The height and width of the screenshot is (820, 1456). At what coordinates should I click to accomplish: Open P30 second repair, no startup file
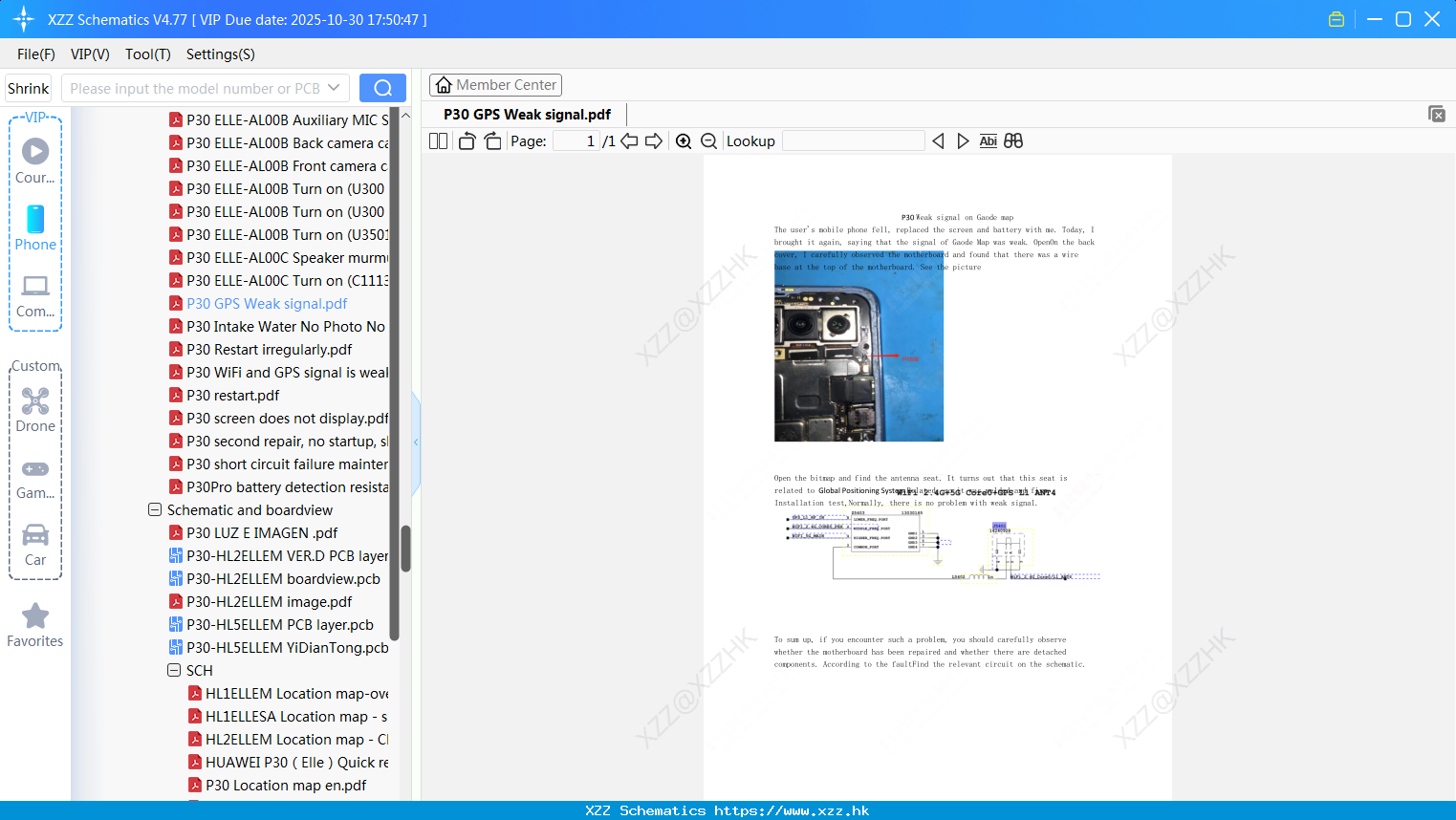[x=278, y=442]
